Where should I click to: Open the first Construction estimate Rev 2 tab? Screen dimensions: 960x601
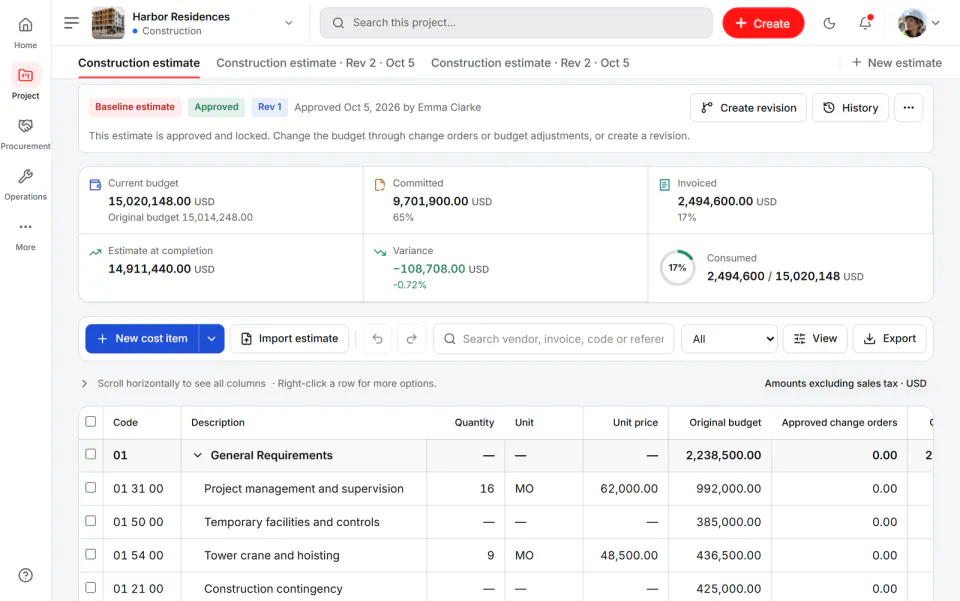315,63
